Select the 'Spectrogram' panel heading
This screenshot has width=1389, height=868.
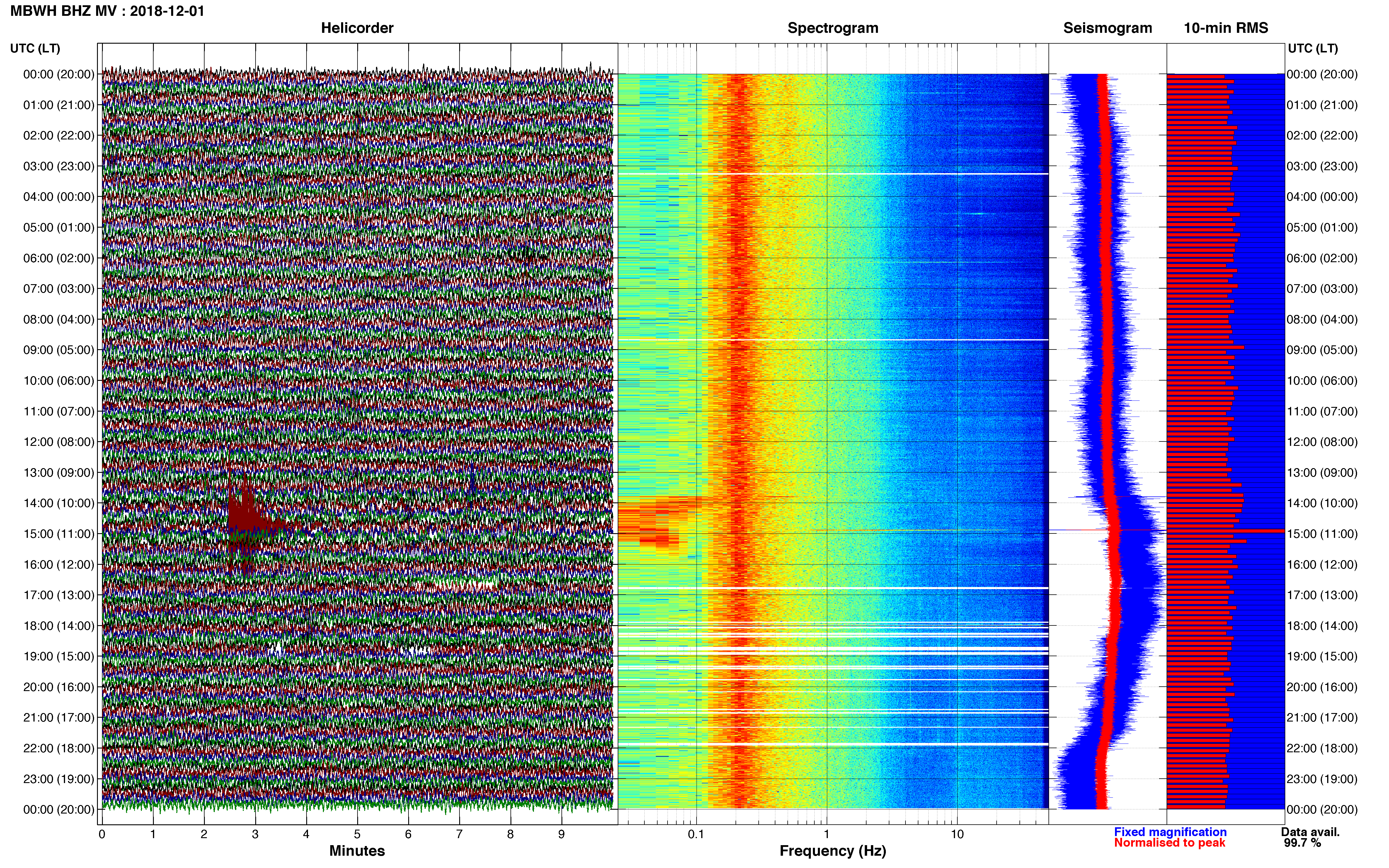click(x=833, y=28)
